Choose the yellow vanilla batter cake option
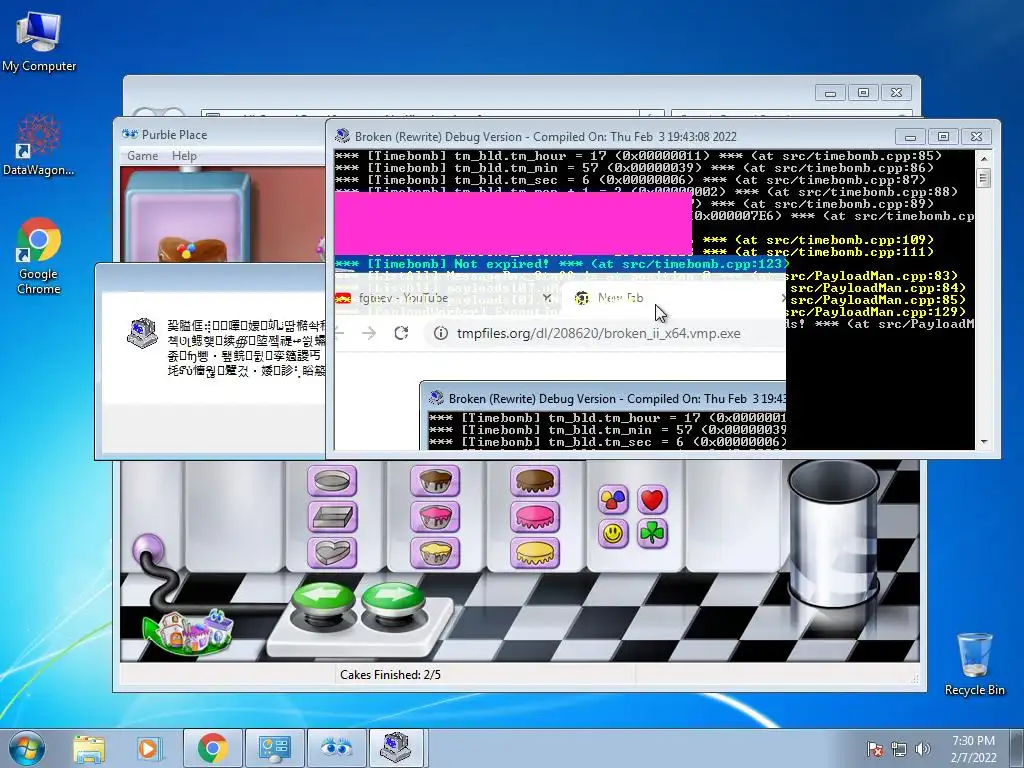Viewport: 1024px width, 768px height. coord(435,552)
